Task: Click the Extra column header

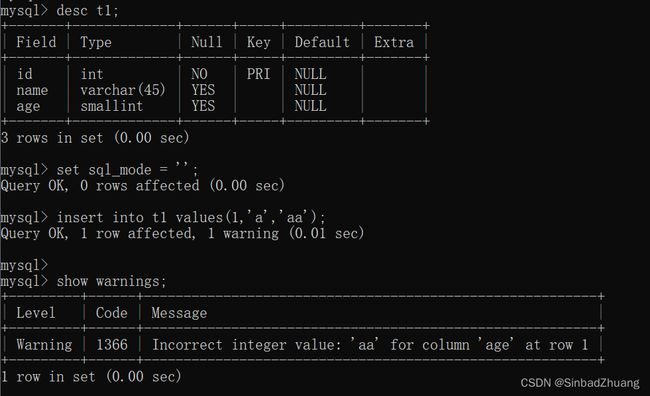Action: pyautogui.click(x=394, y=42)
